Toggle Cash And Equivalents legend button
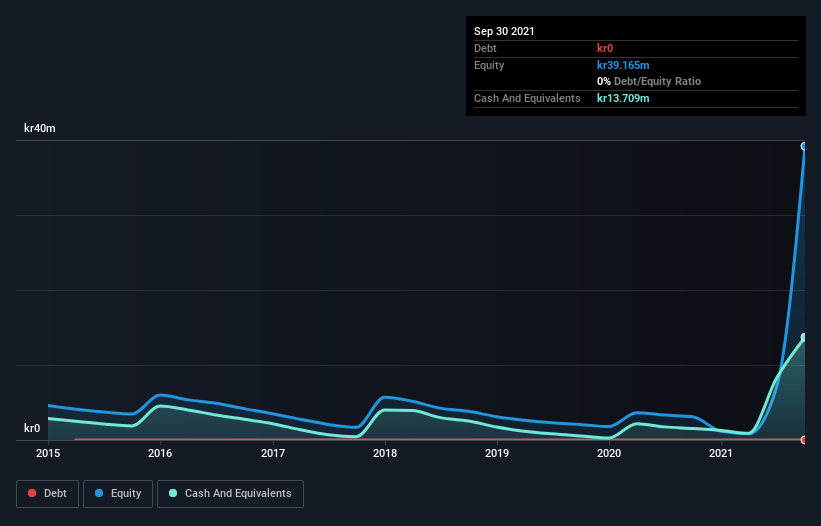Image resolution: width=821 pixels, height=526 pixels. (x=230, y=494)
